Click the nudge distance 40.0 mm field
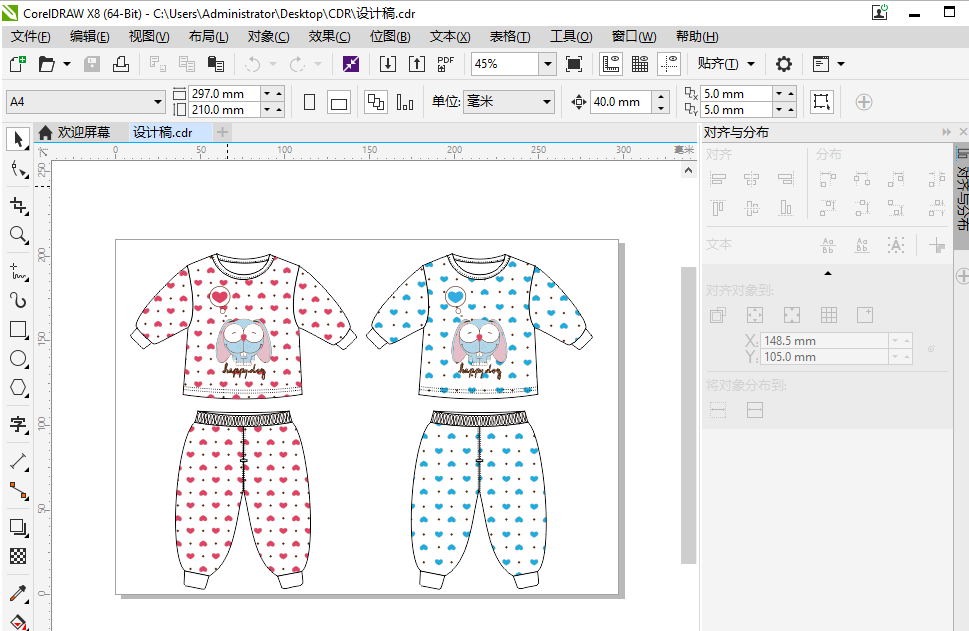 (620, 102)
